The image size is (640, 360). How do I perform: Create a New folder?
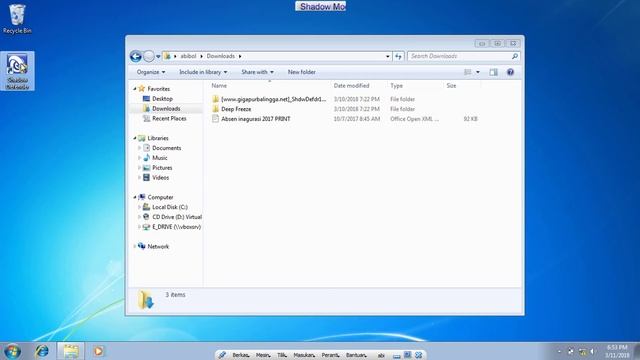pos(302,72)
